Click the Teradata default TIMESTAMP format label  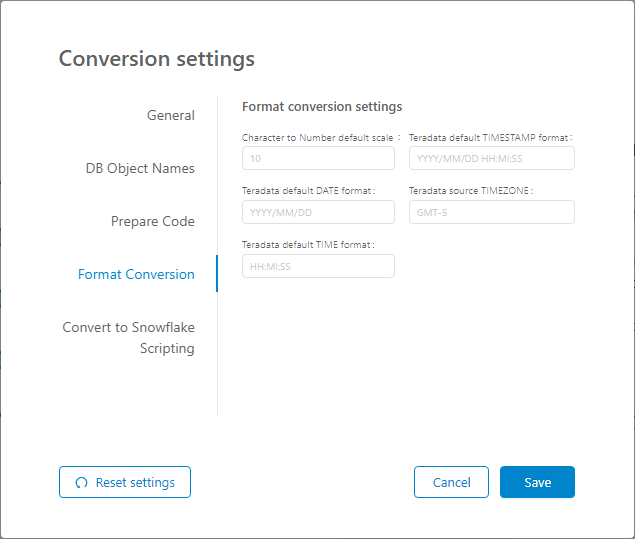490,137
